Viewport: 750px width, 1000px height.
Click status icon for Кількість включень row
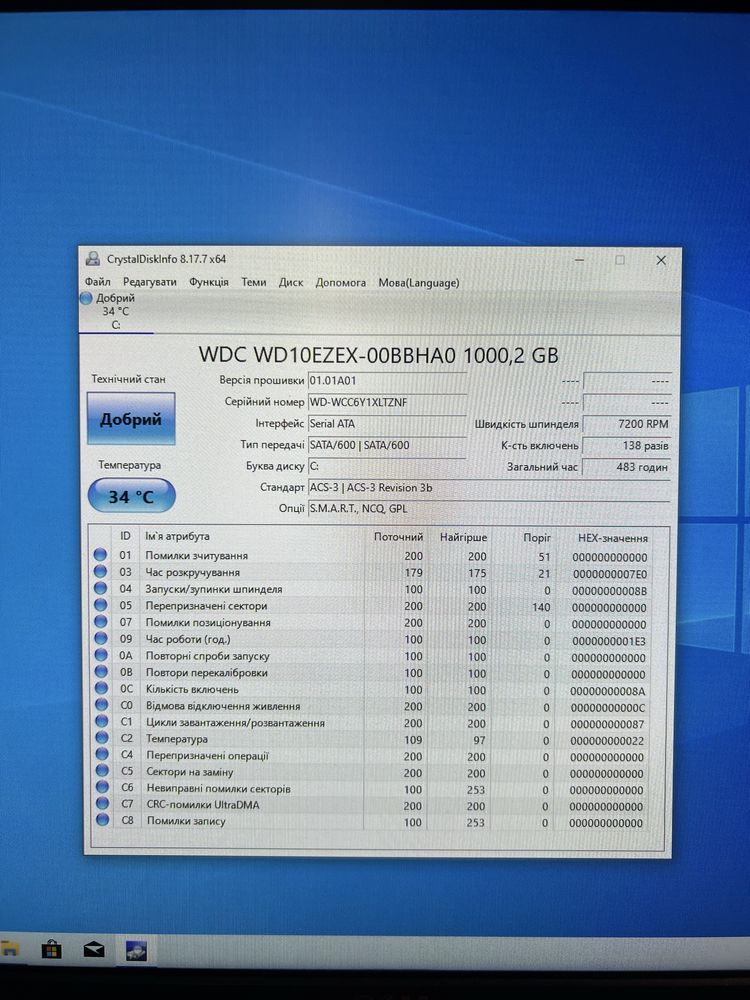click(101, 688)
